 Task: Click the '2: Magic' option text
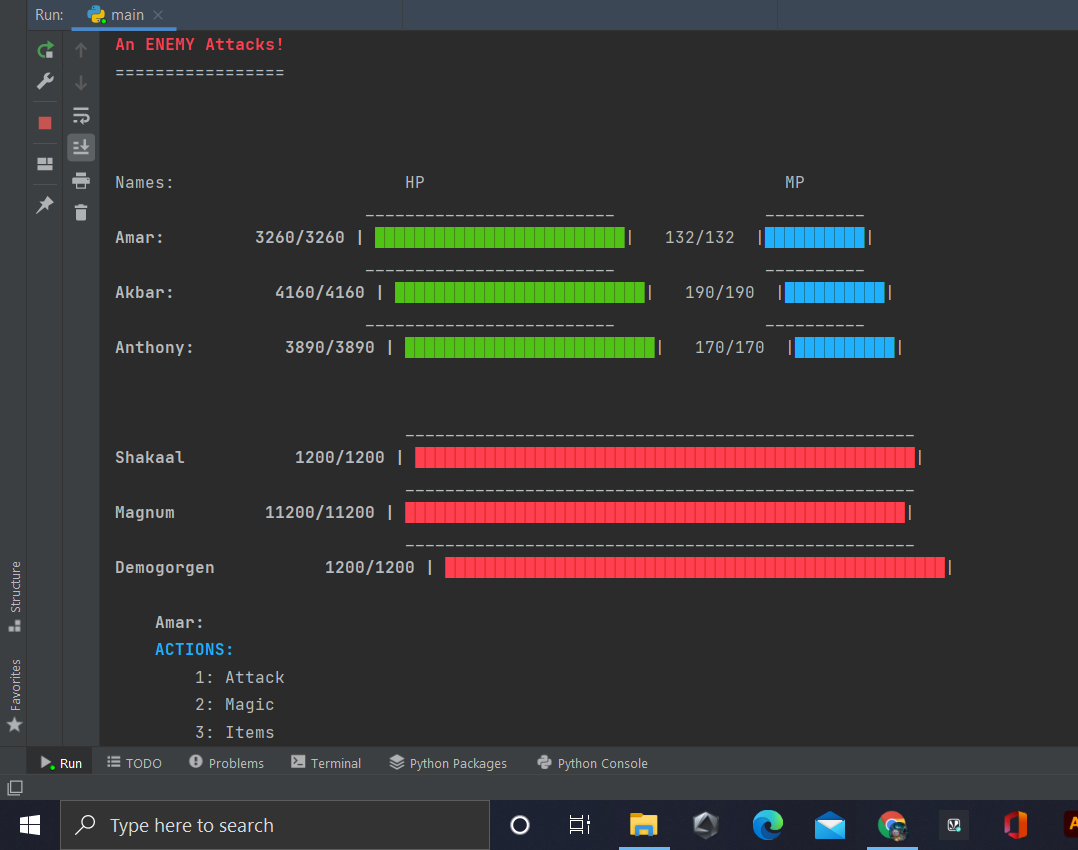pyautogui.click(x=234, y=705)
